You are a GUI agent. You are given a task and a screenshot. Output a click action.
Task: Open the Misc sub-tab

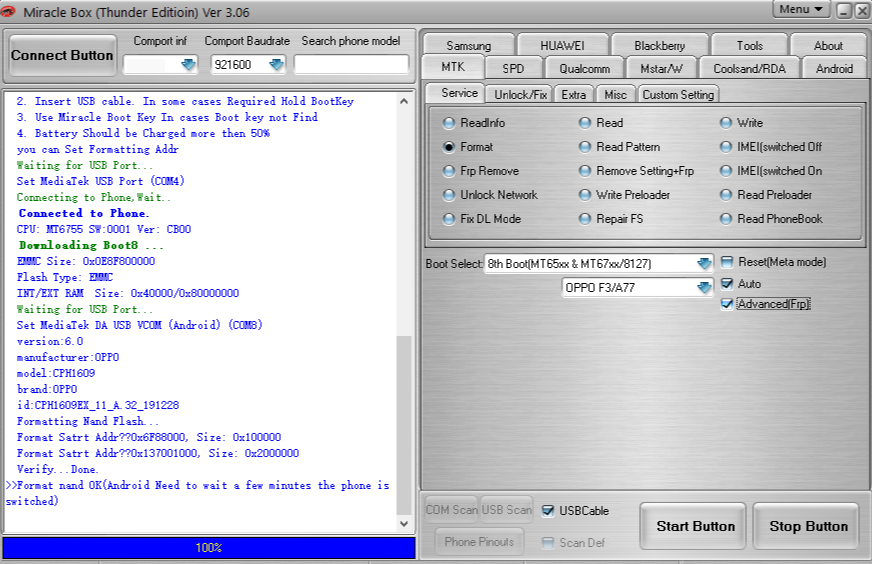(616, 95)
